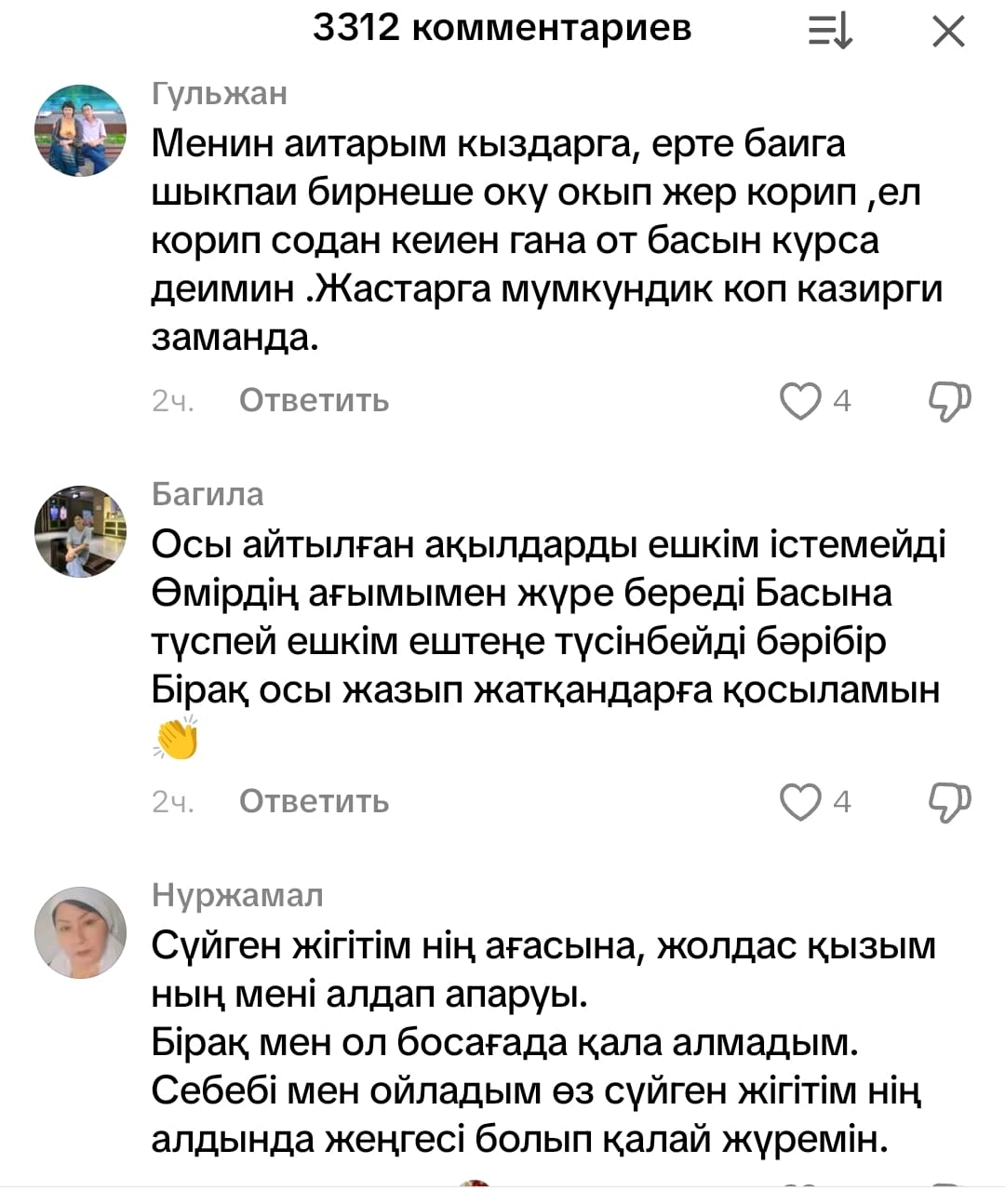Tap the like count on Багила's comment

[x=842, y=802]
